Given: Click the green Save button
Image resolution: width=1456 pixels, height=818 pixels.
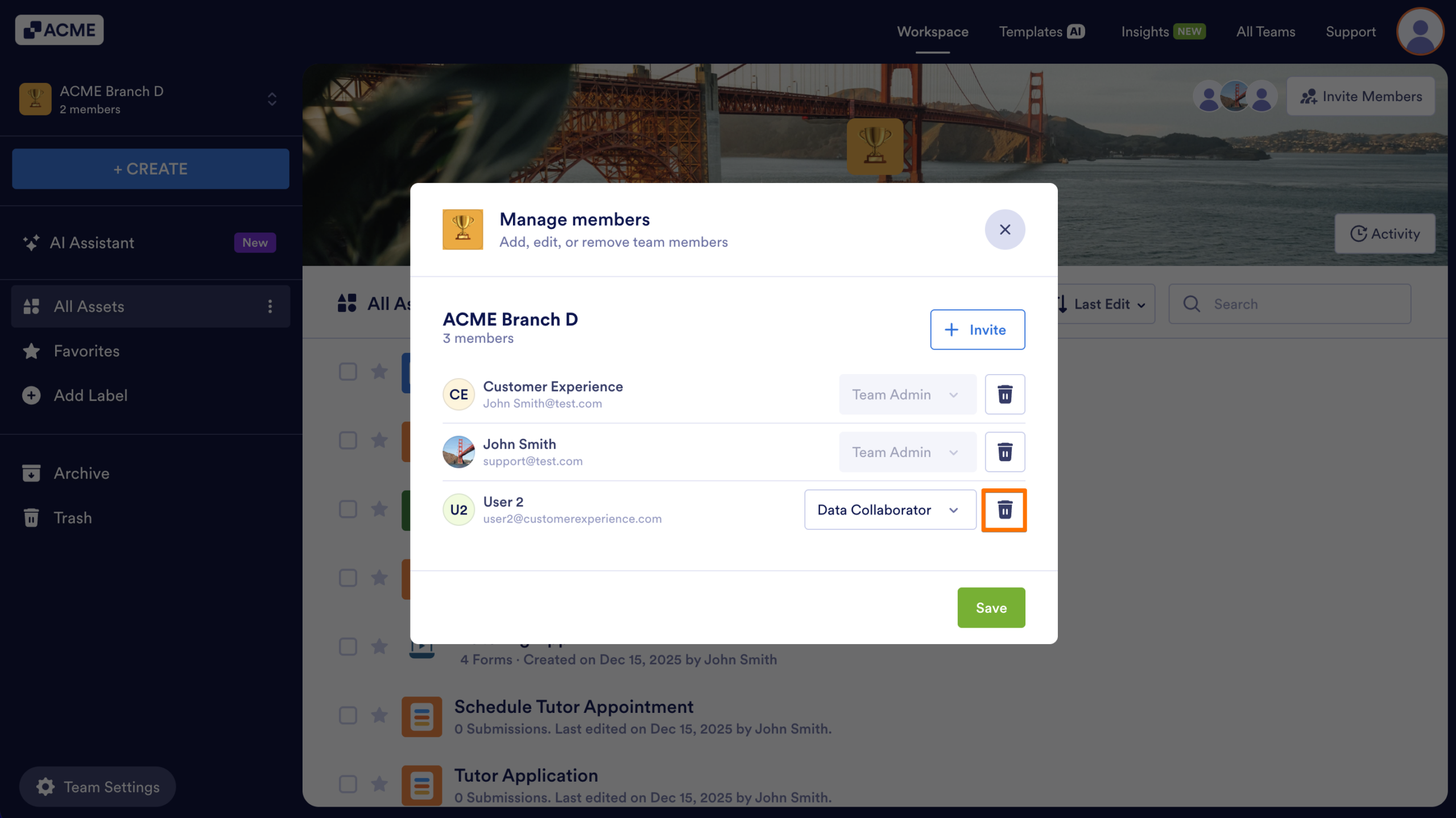Looking at the screenshot, I should tap(991, 608).
